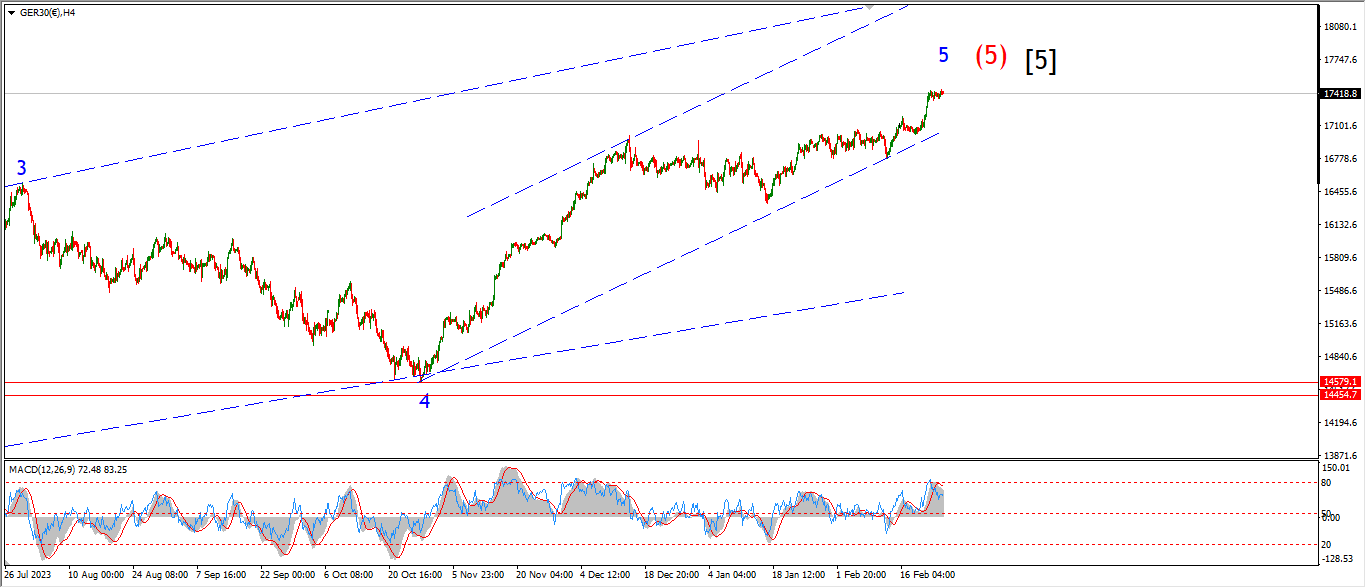Click the red 14579.1 price level tag
This screenshot has height=588, width=1366.
click(x=1340, y=382)
